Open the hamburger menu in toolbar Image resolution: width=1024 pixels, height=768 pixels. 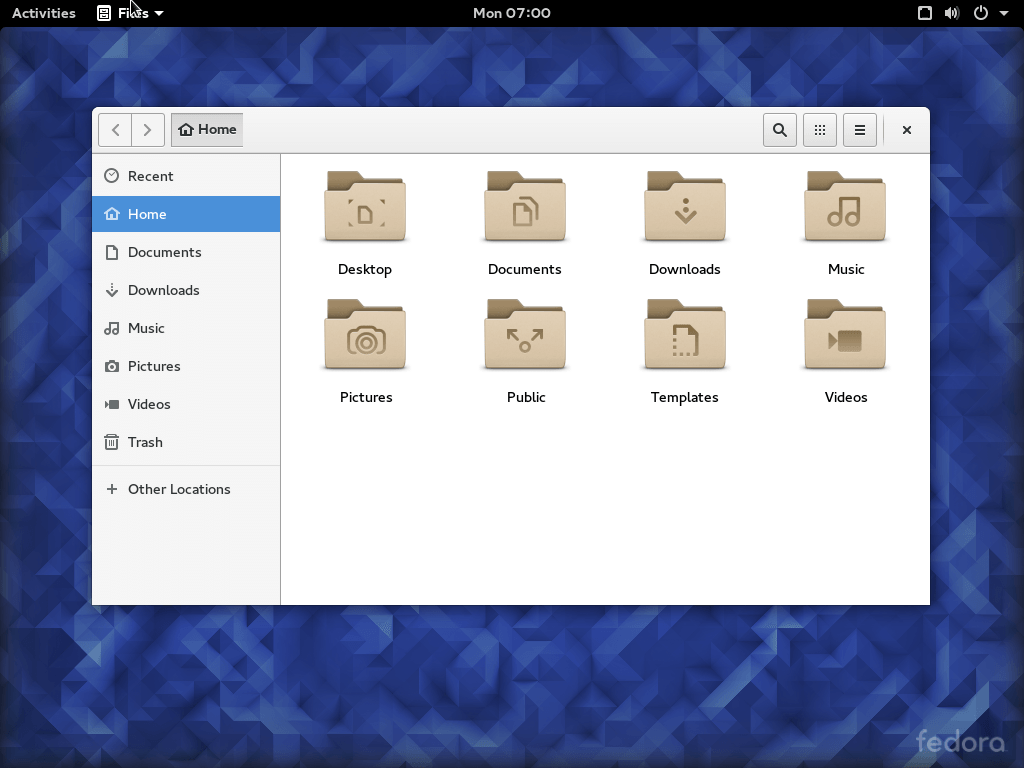coord(860,130)
